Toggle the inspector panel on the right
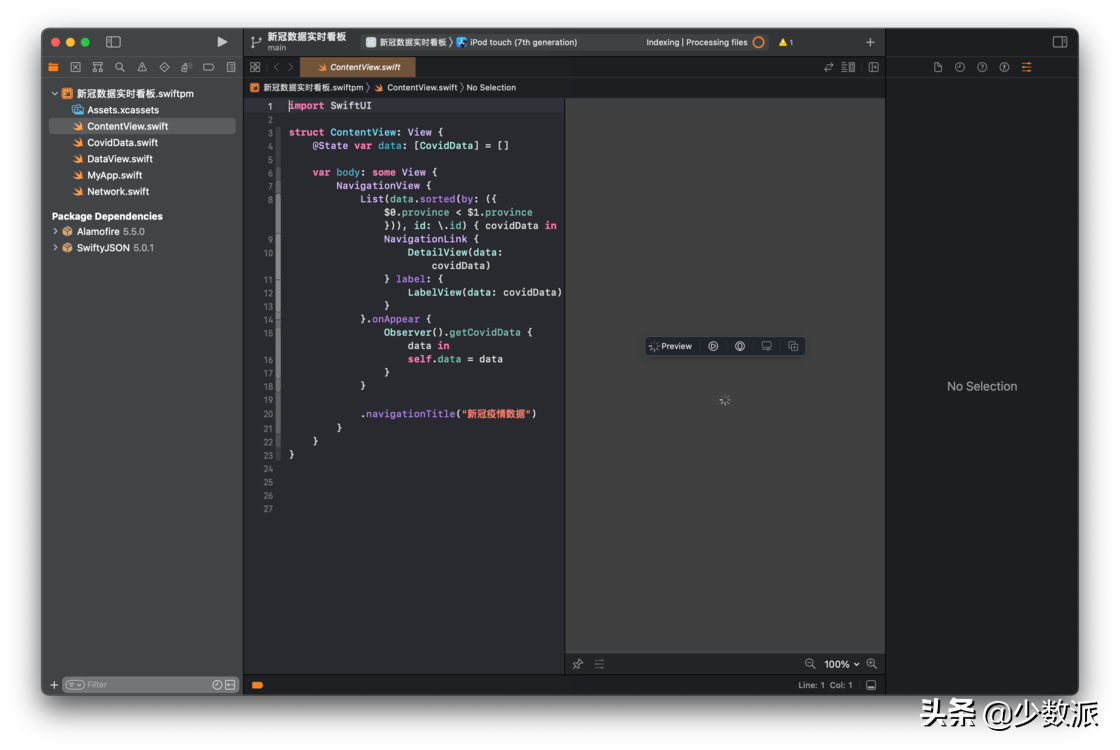Screen dimensions: 1120x750 coord(1060,42)
